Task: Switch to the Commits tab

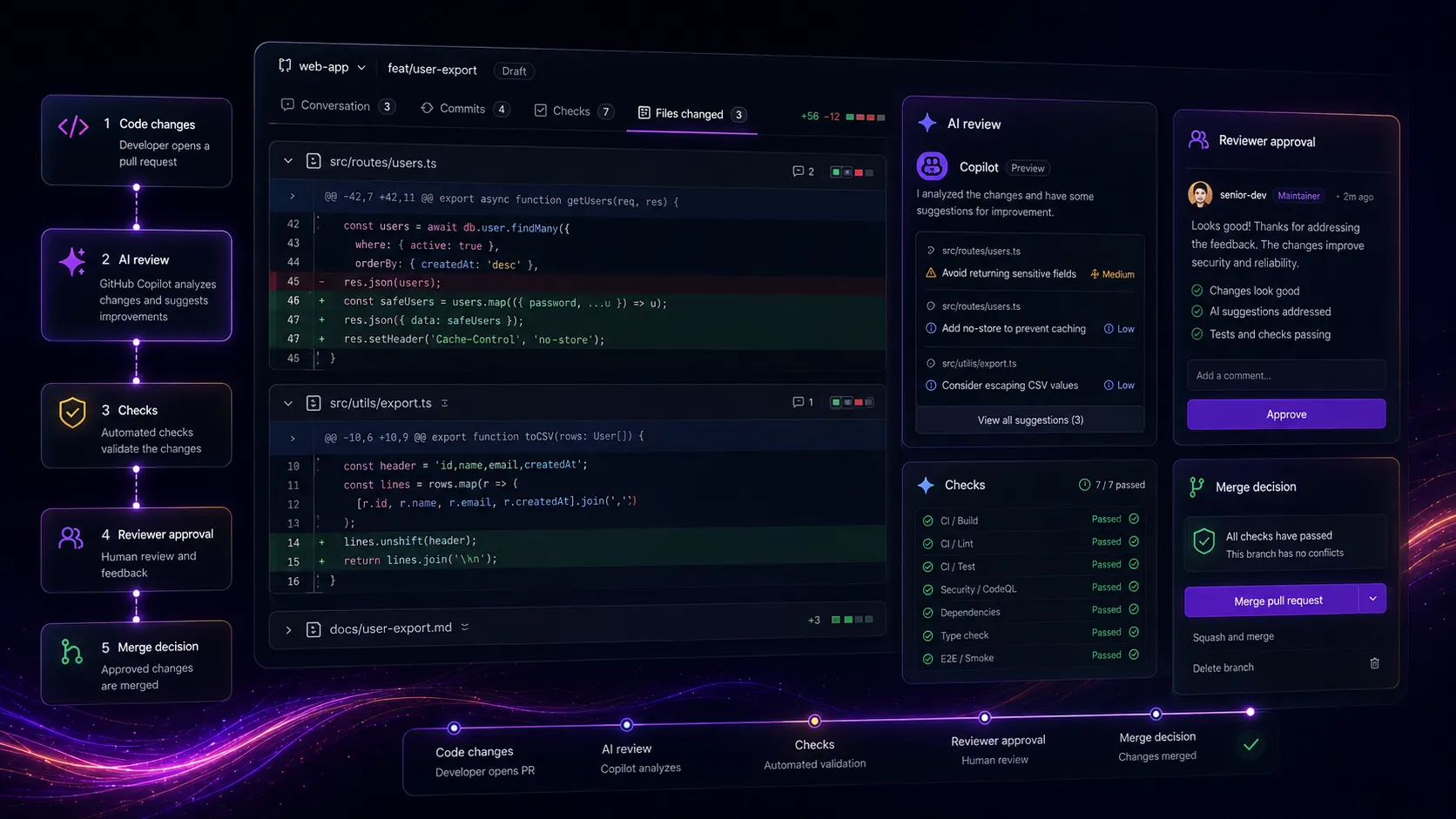Action: 465,108
